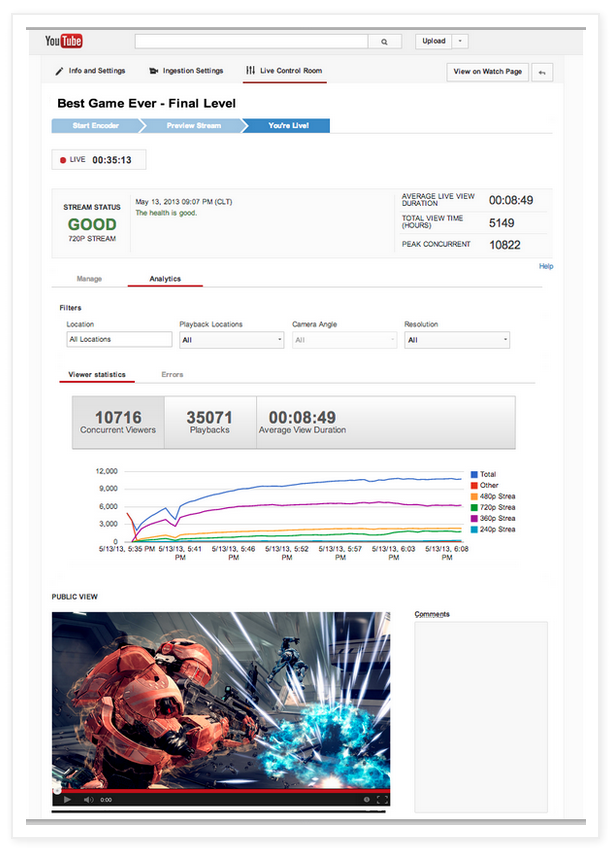Click inside the Comments box

pyautogui.click(x=481, y=717)
